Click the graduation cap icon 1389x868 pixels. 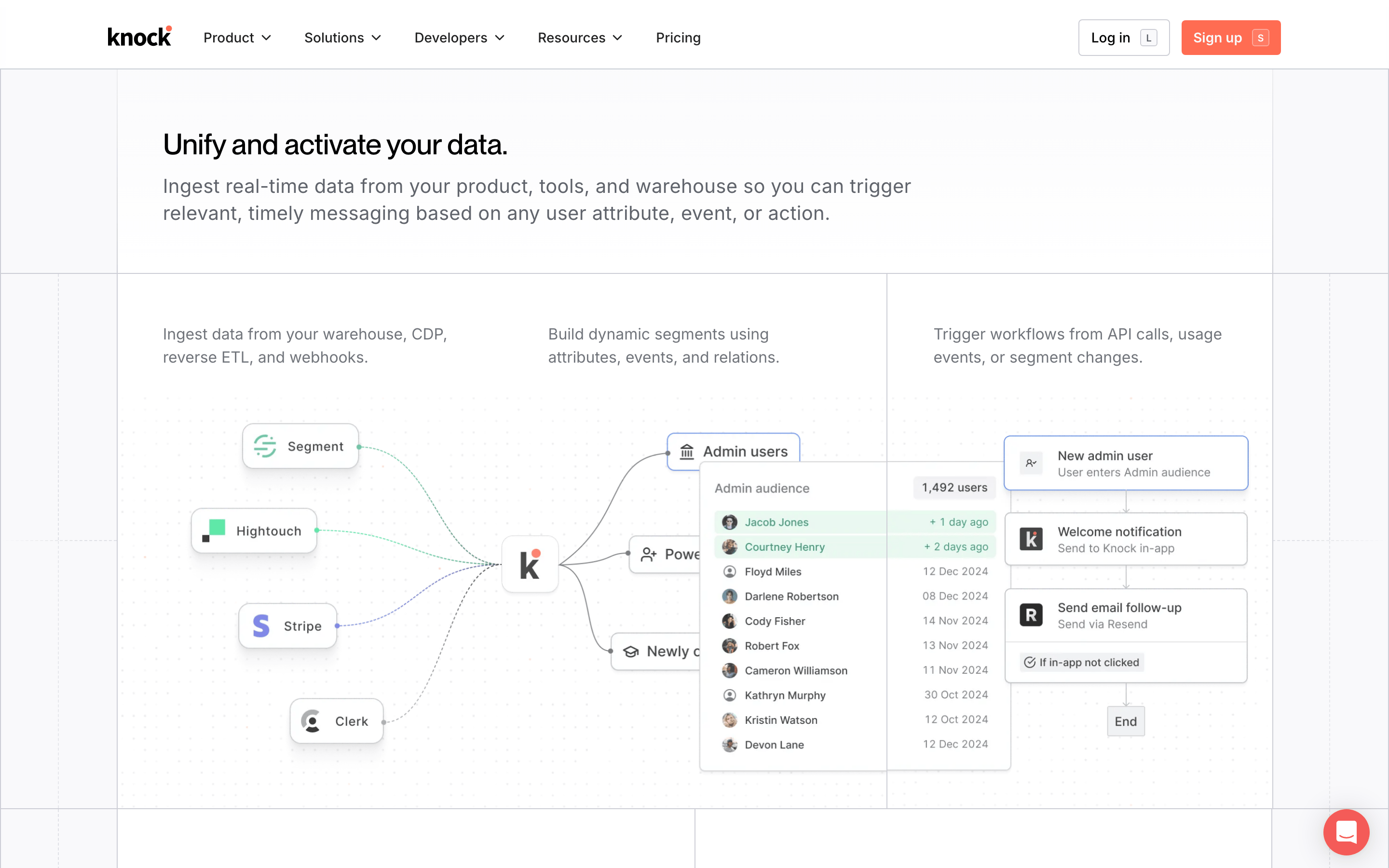[x=631, y=651]
